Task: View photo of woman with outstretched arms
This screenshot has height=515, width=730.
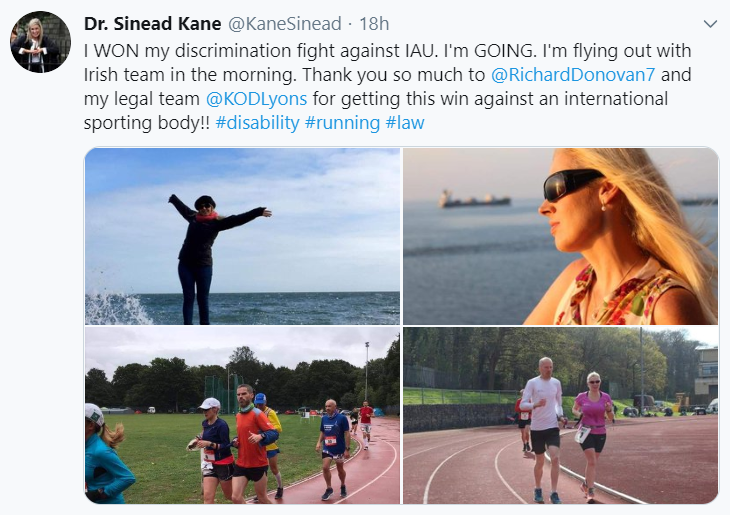Action: [x=242, y=236]
